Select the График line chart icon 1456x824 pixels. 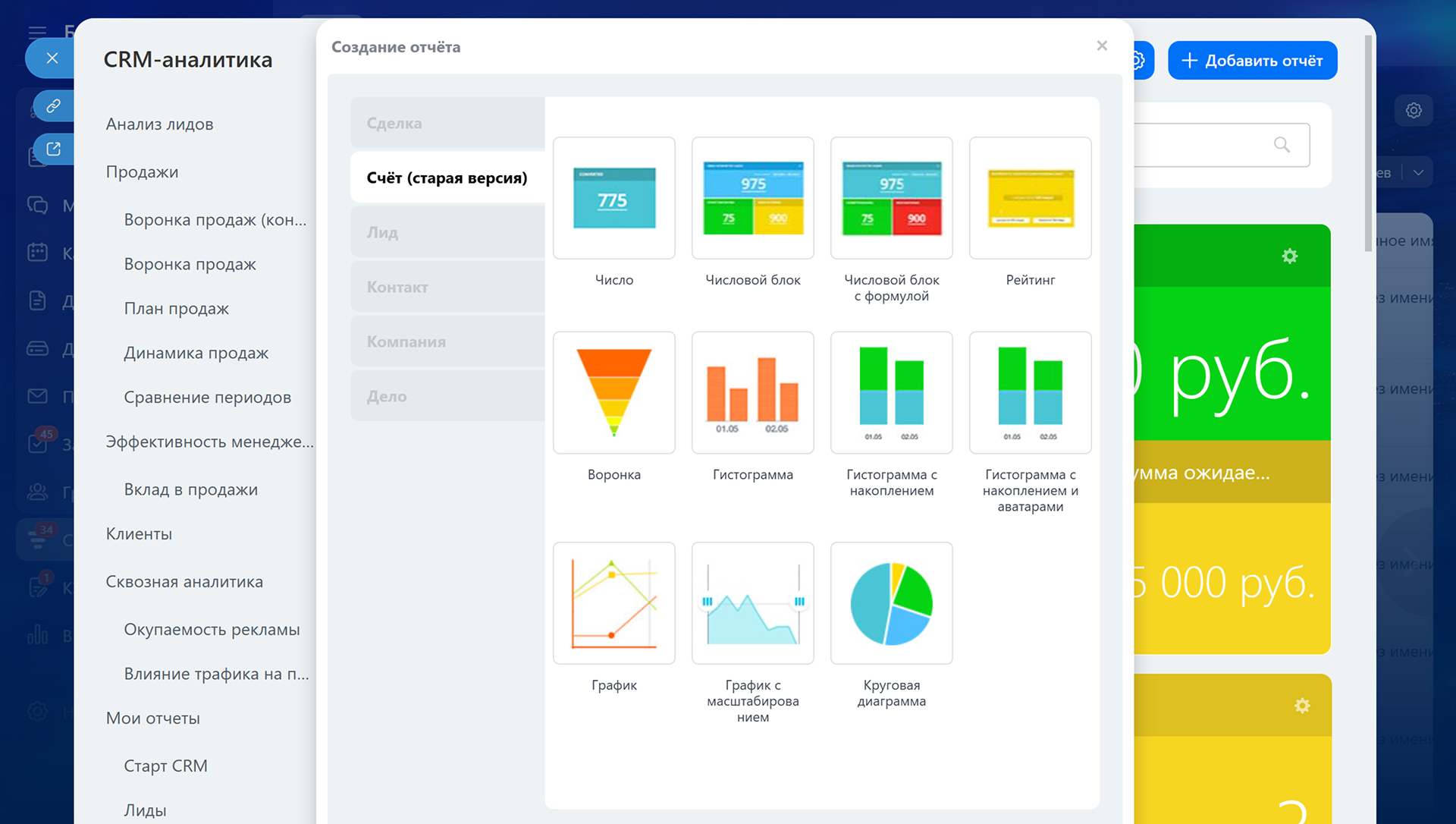613,603
